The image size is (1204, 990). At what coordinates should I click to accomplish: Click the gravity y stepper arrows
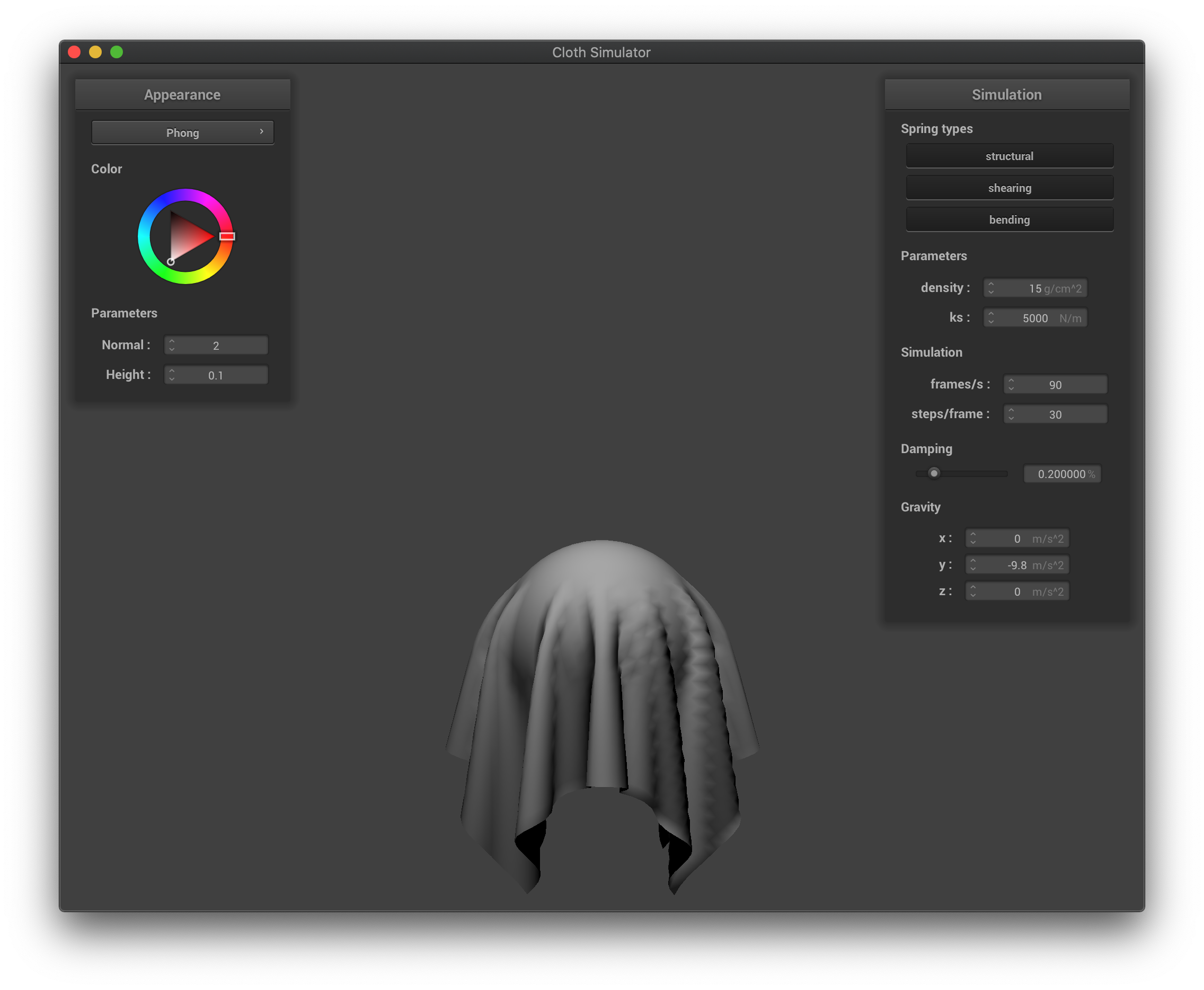coord(972,564)
